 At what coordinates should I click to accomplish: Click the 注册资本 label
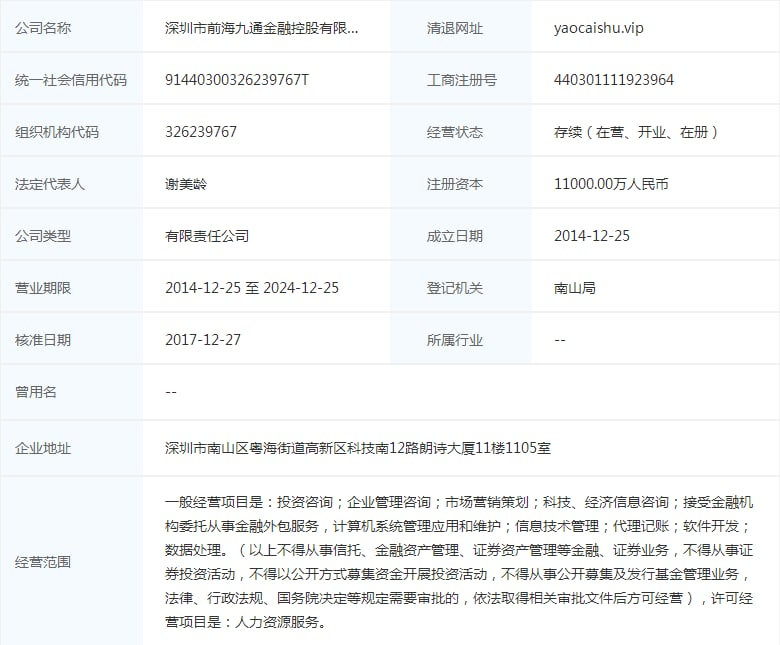coord(455,184)
